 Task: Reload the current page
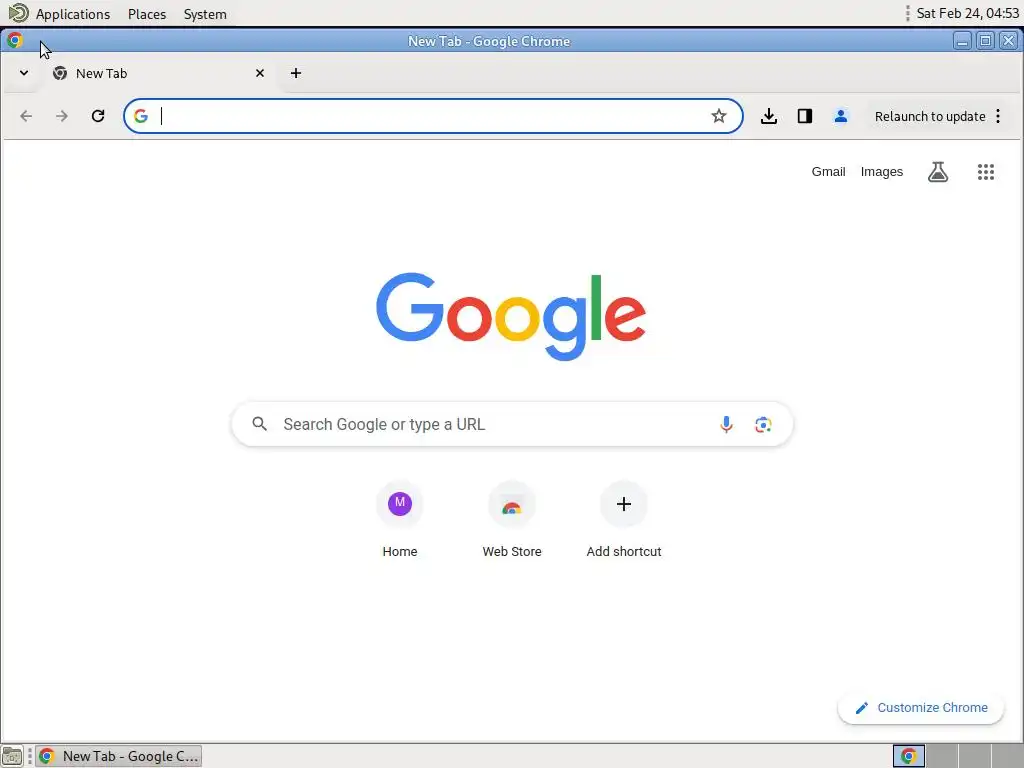[98, 116]
